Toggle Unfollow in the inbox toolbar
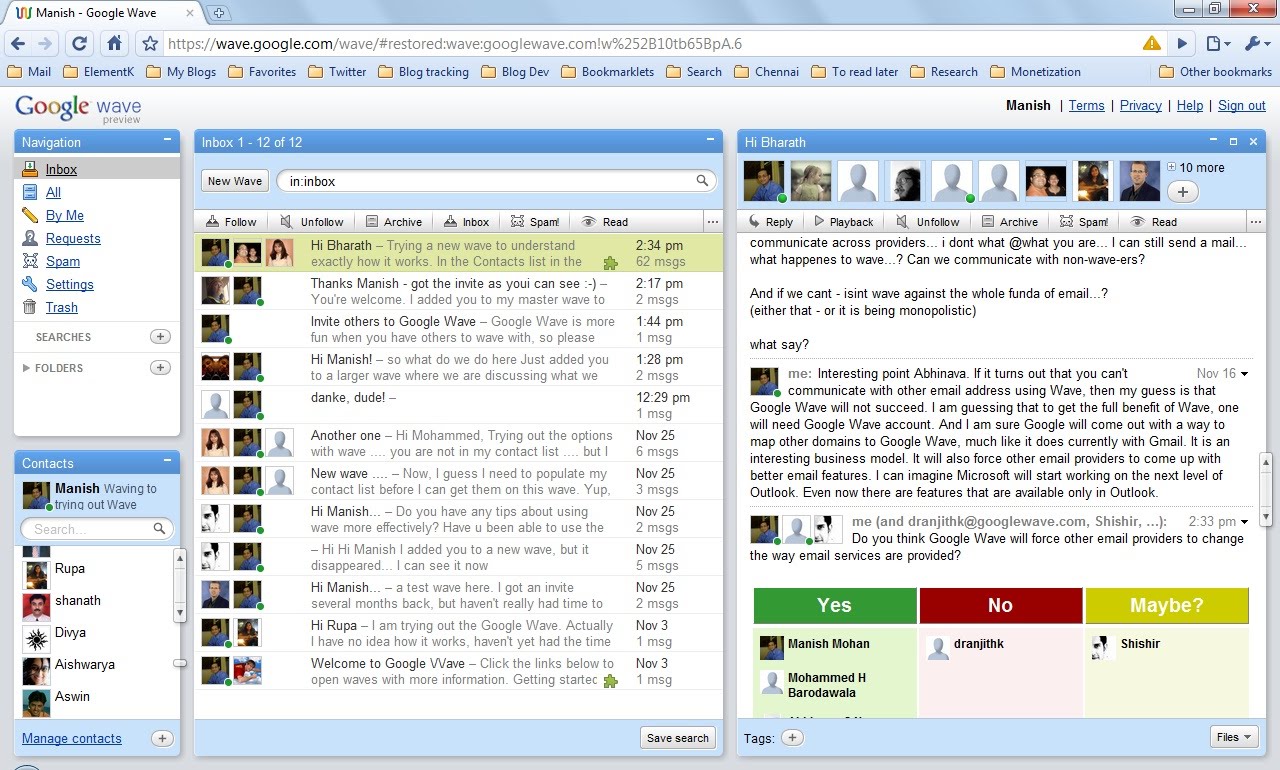This screenshot has height=770, width=1280. coord(312,222)
